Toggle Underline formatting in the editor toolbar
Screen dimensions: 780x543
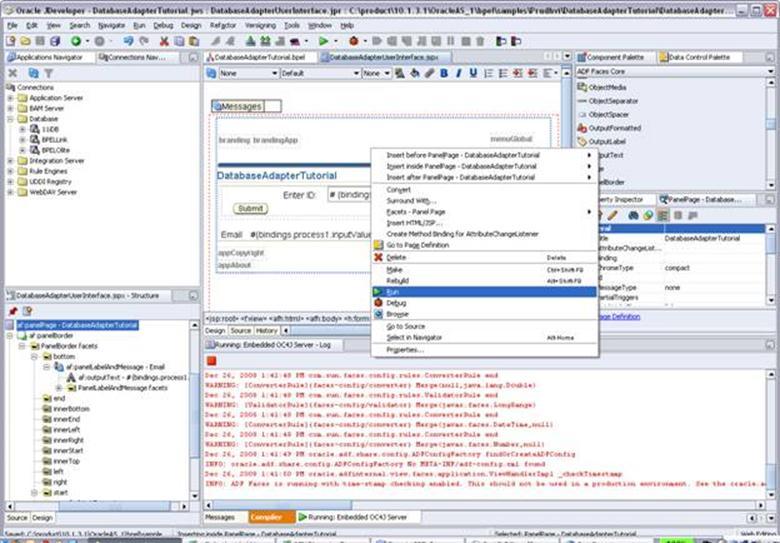click(x=473, y=74)
